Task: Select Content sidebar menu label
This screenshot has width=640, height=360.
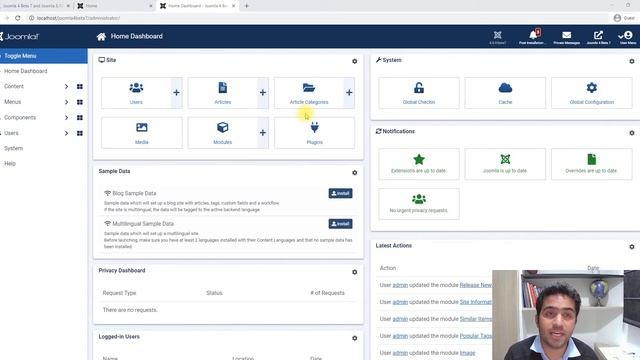Action: [14, 87]
